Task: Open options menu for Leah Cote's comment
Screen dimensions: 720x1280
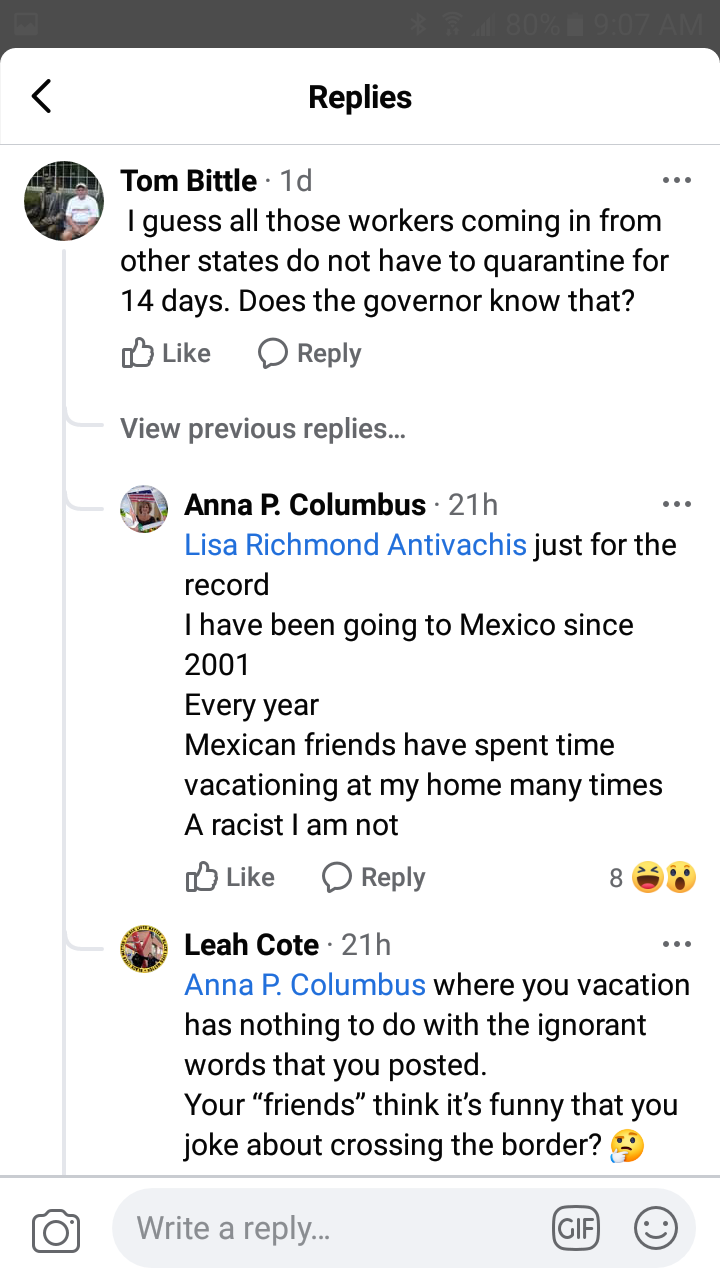Action: coord(677,945)
